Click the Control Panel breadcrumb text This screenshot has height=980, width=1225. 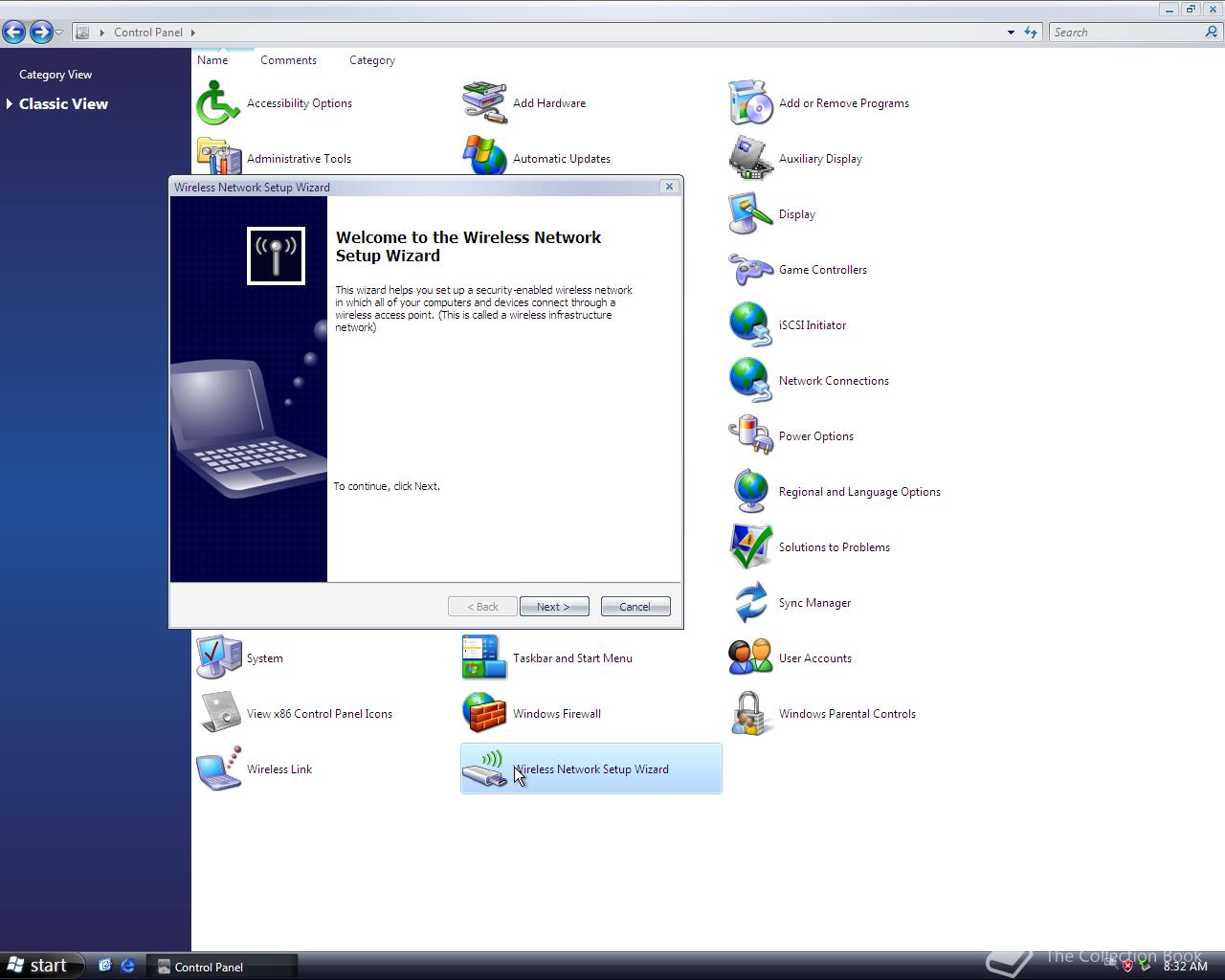click(148, 33)
